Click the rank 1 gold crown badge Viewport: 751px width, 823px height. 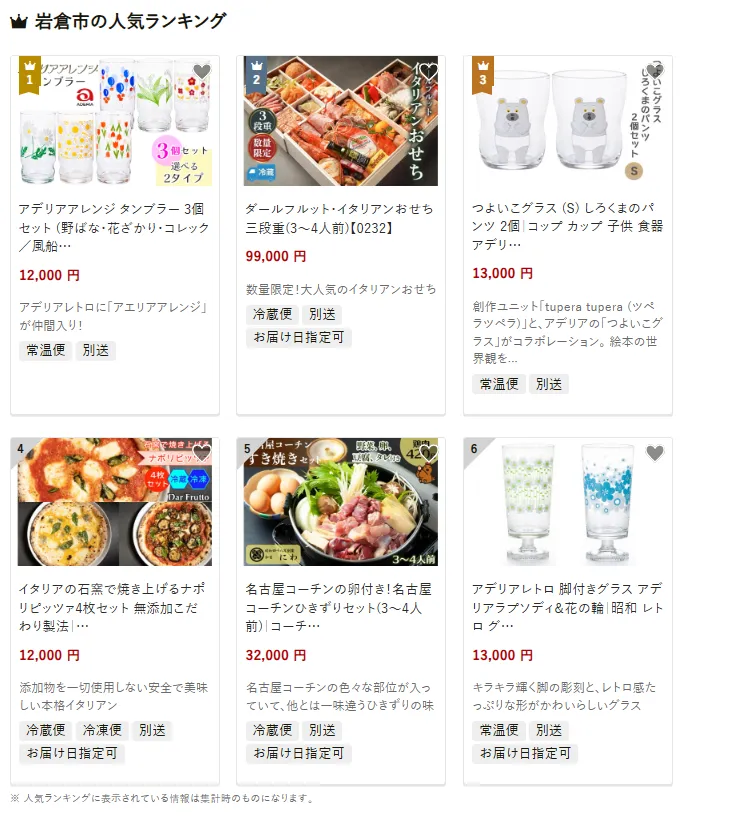coord(29,75)
